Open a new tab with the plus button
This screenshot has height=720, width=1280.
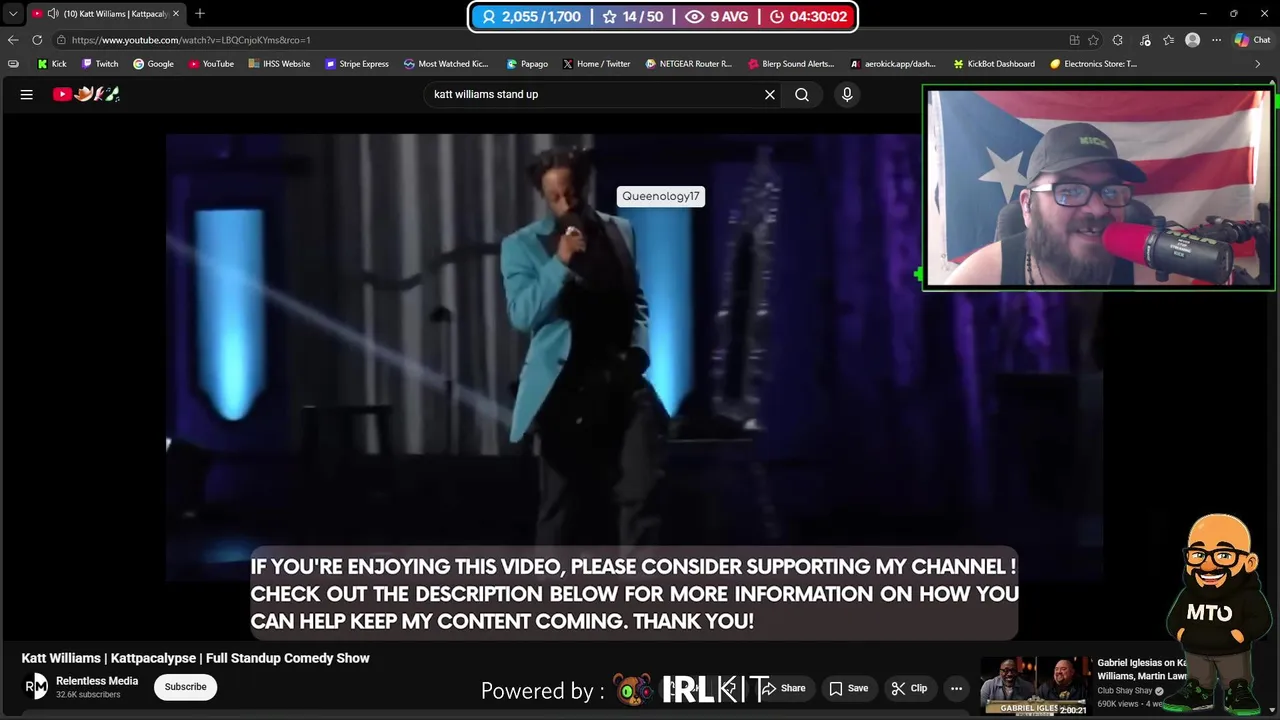[x=200, y=14]
